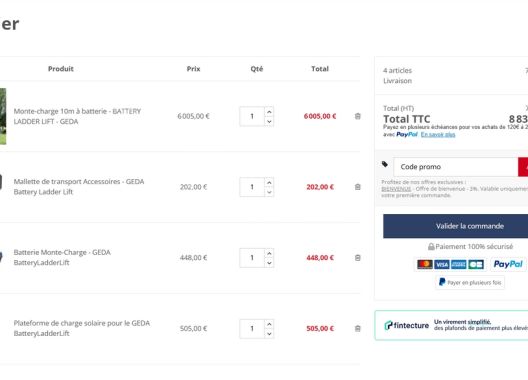
Task: Click the Mastercard payment icon
Action: coord(425,264)
